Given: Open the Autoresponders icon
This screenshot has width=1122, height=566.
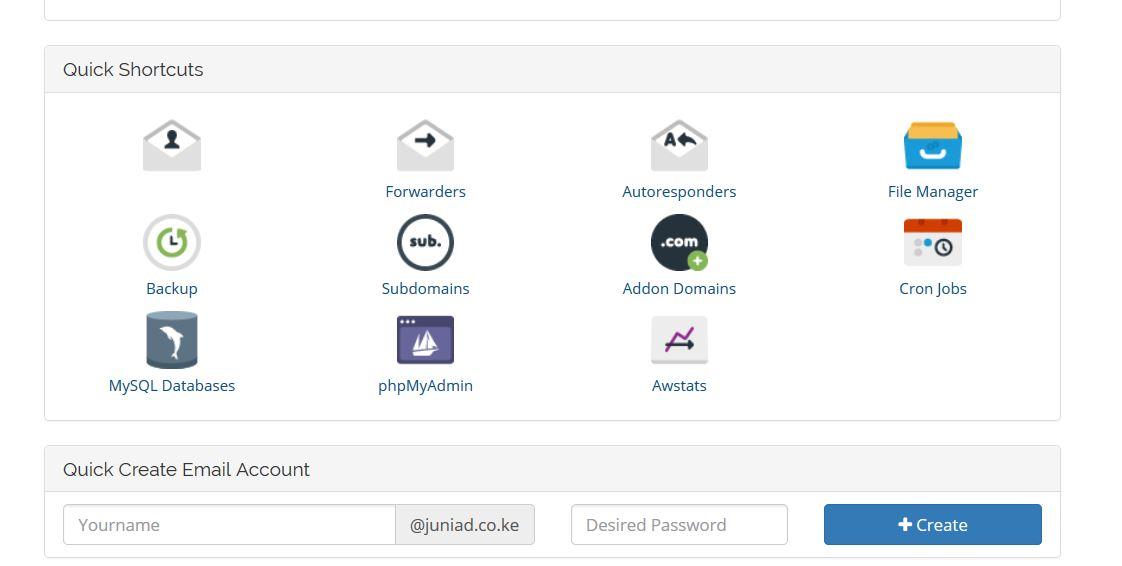Looking at the screenshot, I should 679,146.
